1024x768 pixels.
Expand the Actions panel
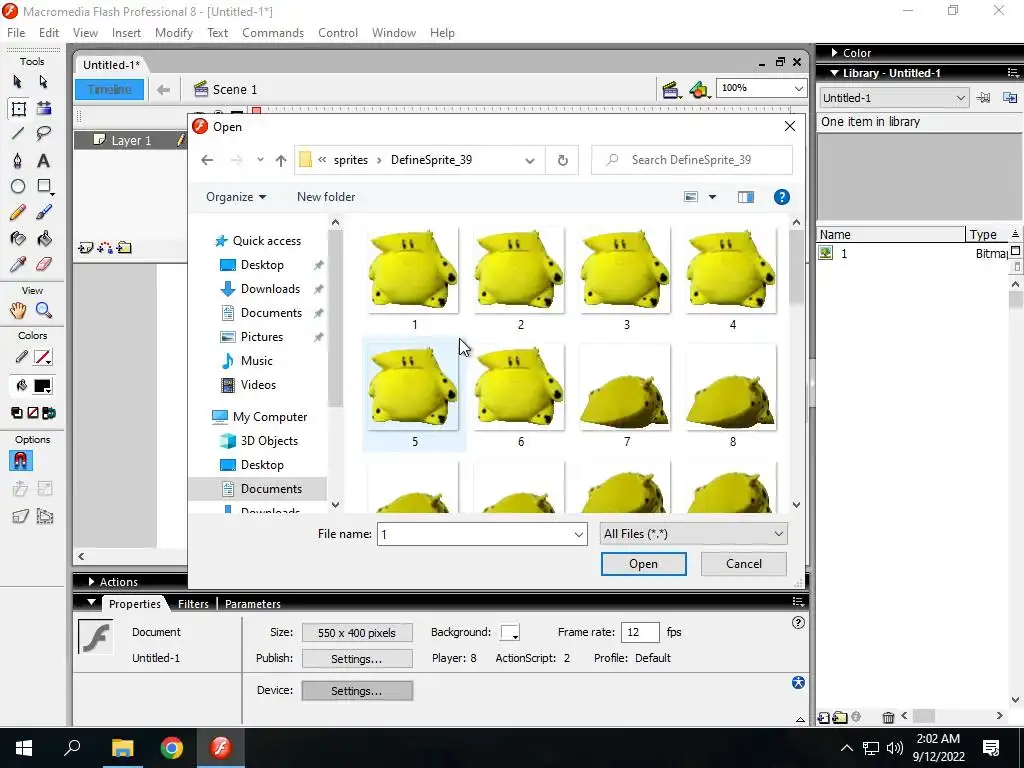tap(91, 581)
